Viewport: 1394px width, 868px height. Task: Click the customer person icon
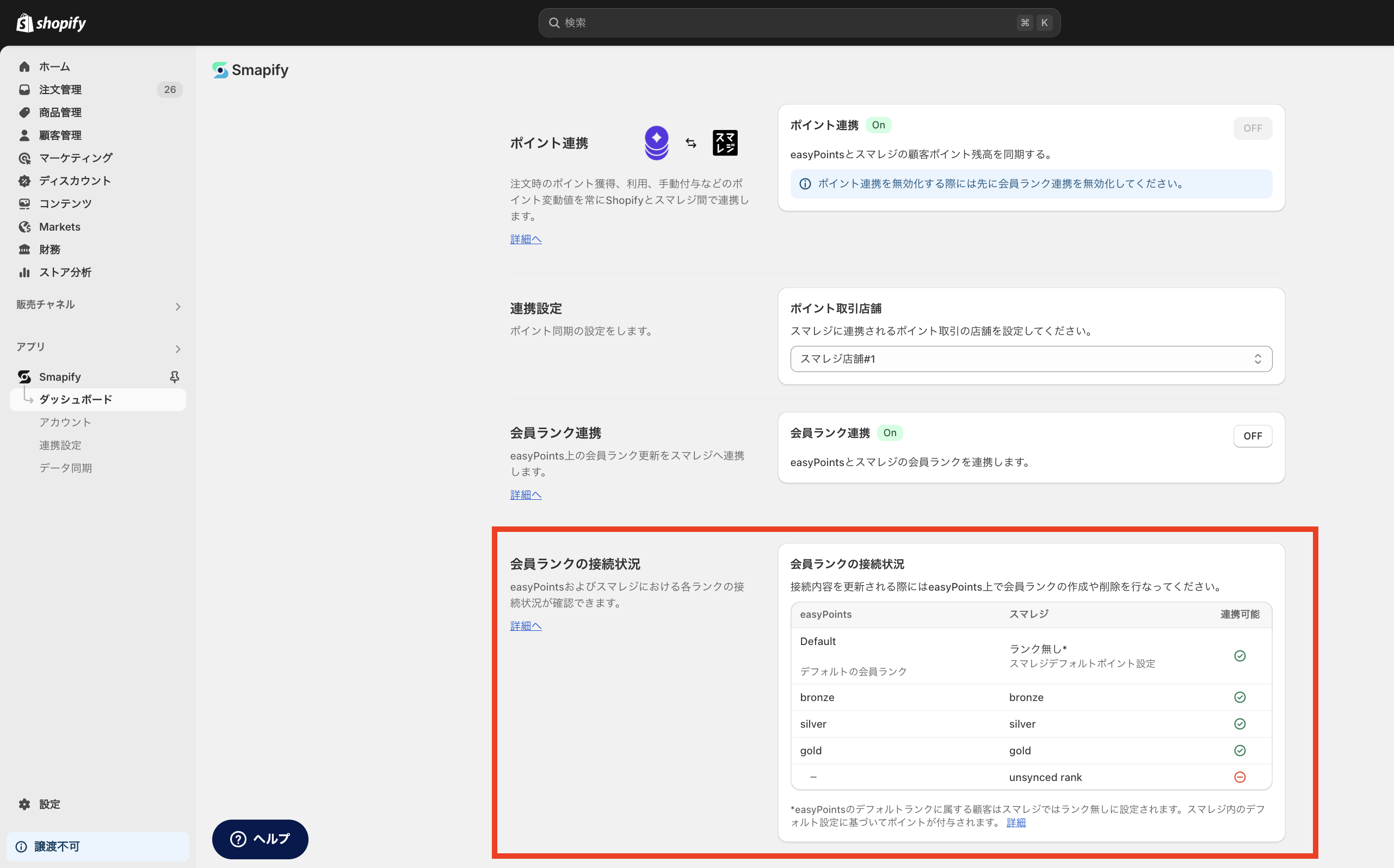(24, 135)
